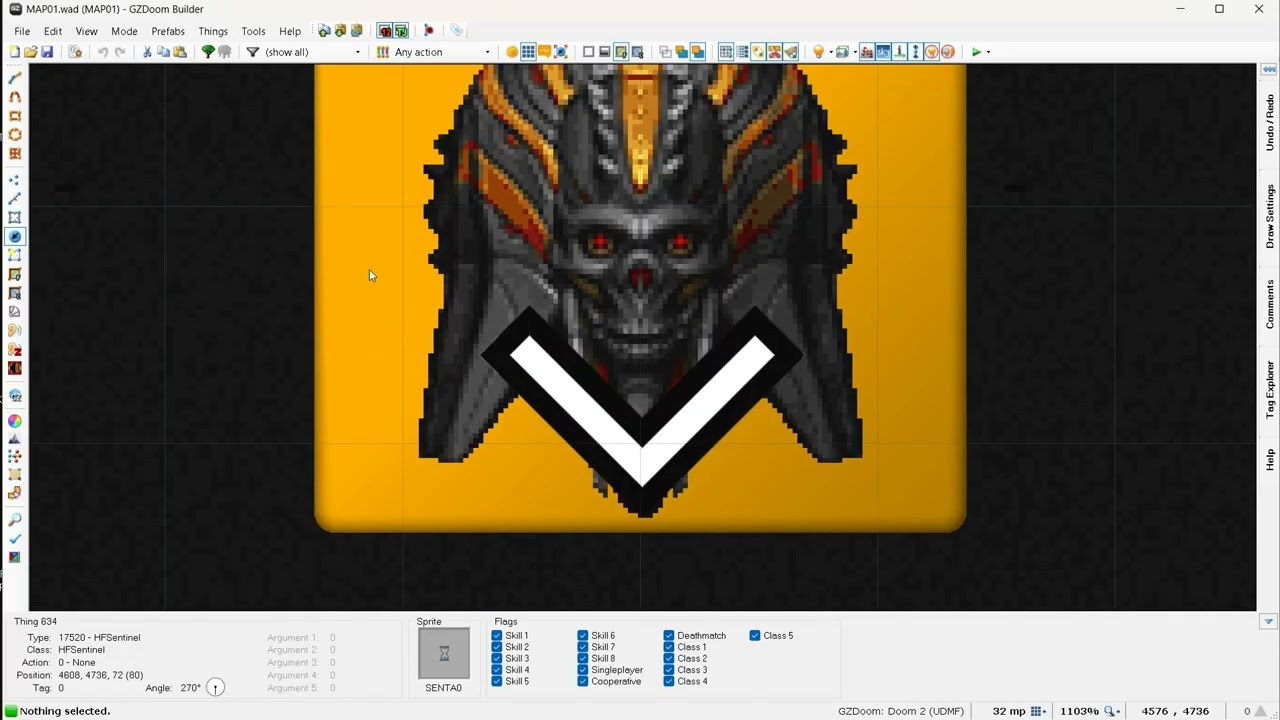Screen dimensions: 1280x720
Task: Switch to Vertices mode
Action: pyautogui.click(x=14, y=180)
